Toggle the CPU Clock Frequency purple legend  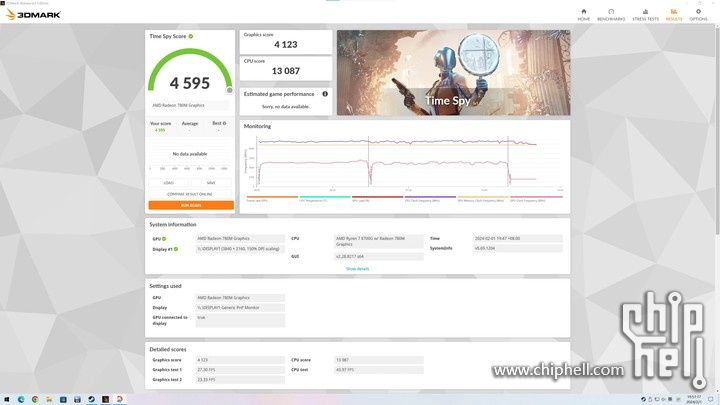[430, 199]
